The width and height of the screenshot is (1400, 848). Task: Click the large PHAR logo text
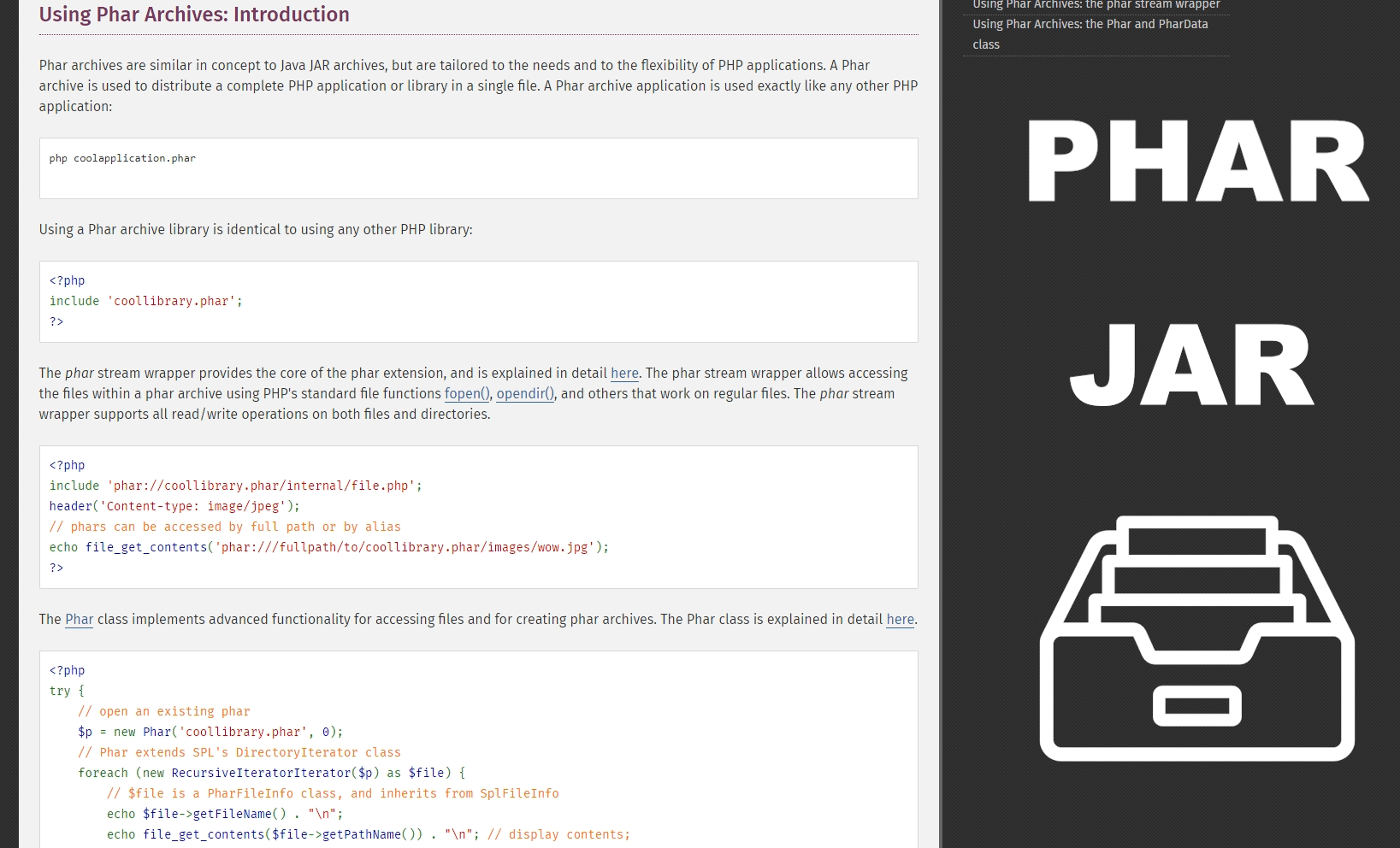point(1197,161)
